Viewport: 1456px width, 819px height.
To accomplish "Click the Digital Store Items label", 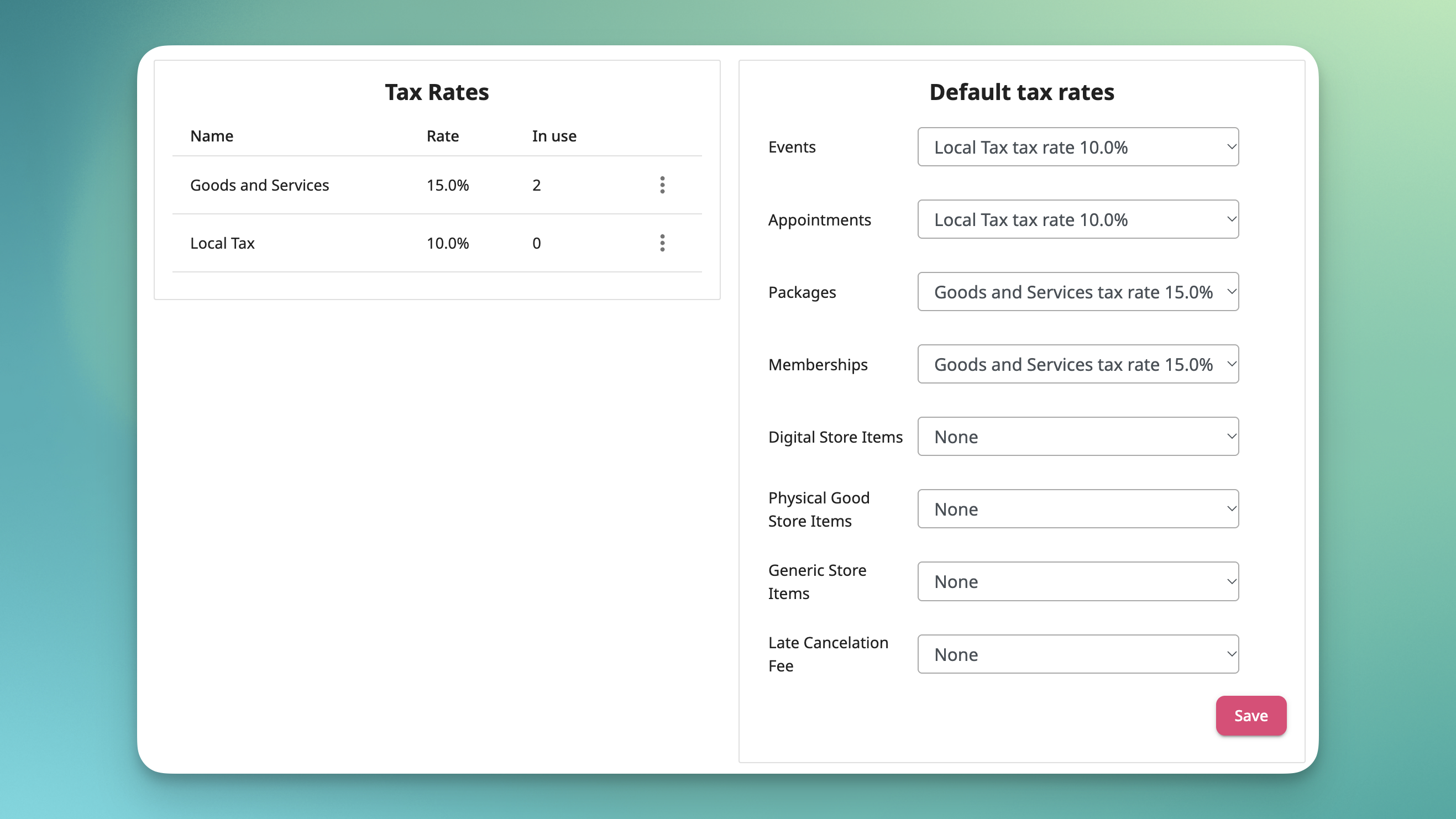I will tap(835, 437).
